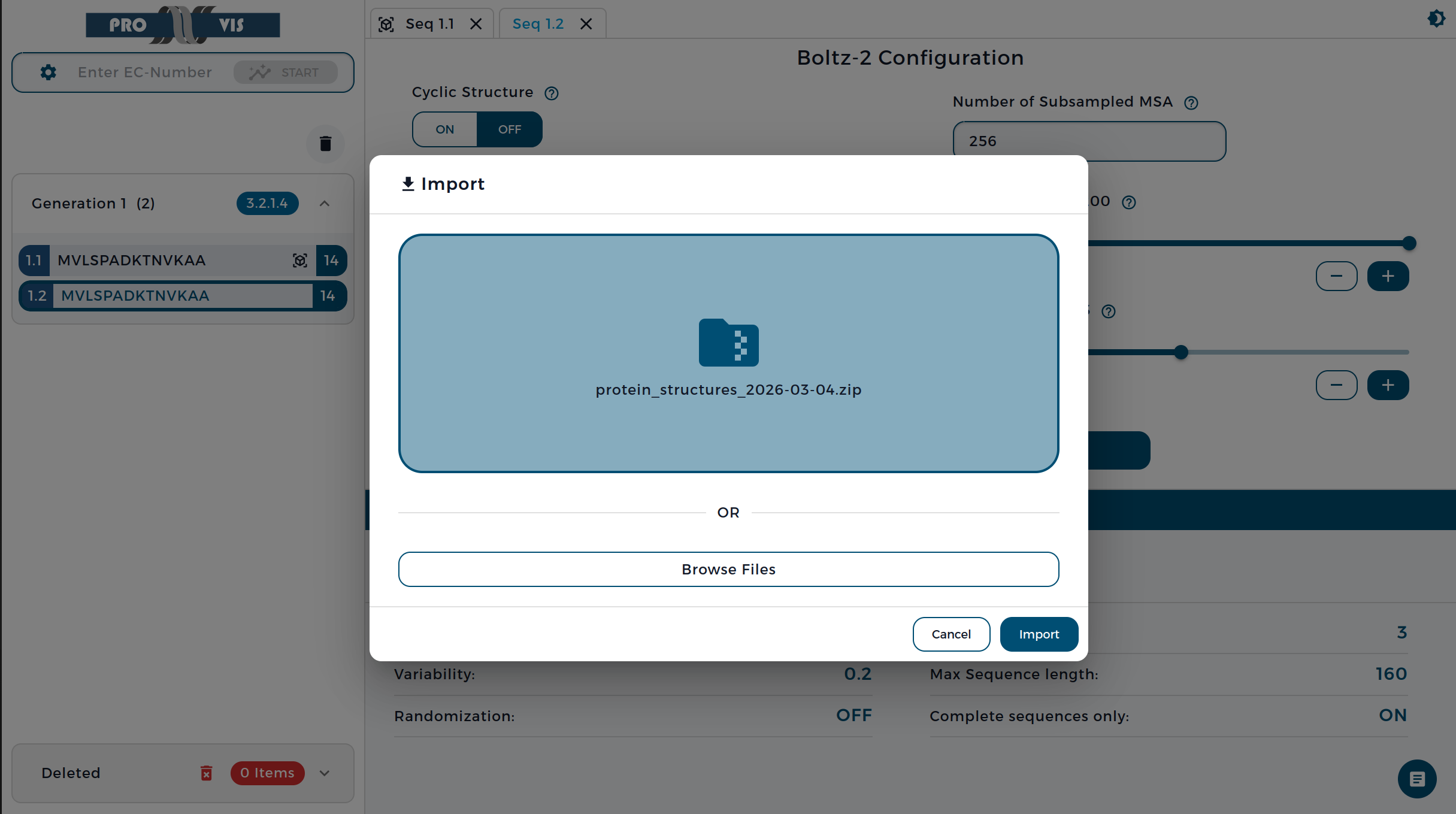Click the Randomization OFF value
The height and width of the screenshot is (814, 1456).
tap(854, 715)
